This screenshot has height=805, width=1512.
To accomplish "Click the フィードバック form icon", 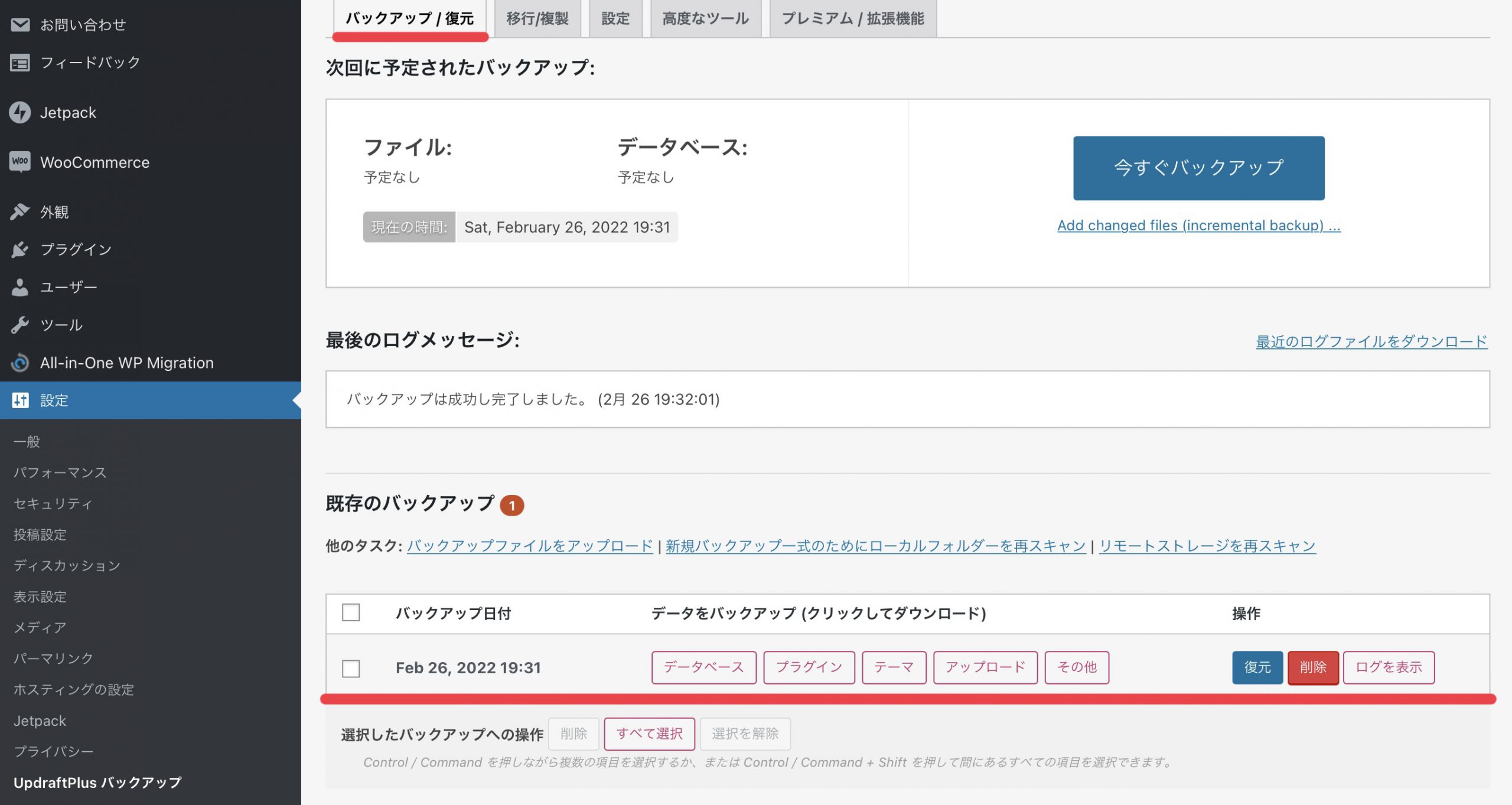I will click(20, 62).
